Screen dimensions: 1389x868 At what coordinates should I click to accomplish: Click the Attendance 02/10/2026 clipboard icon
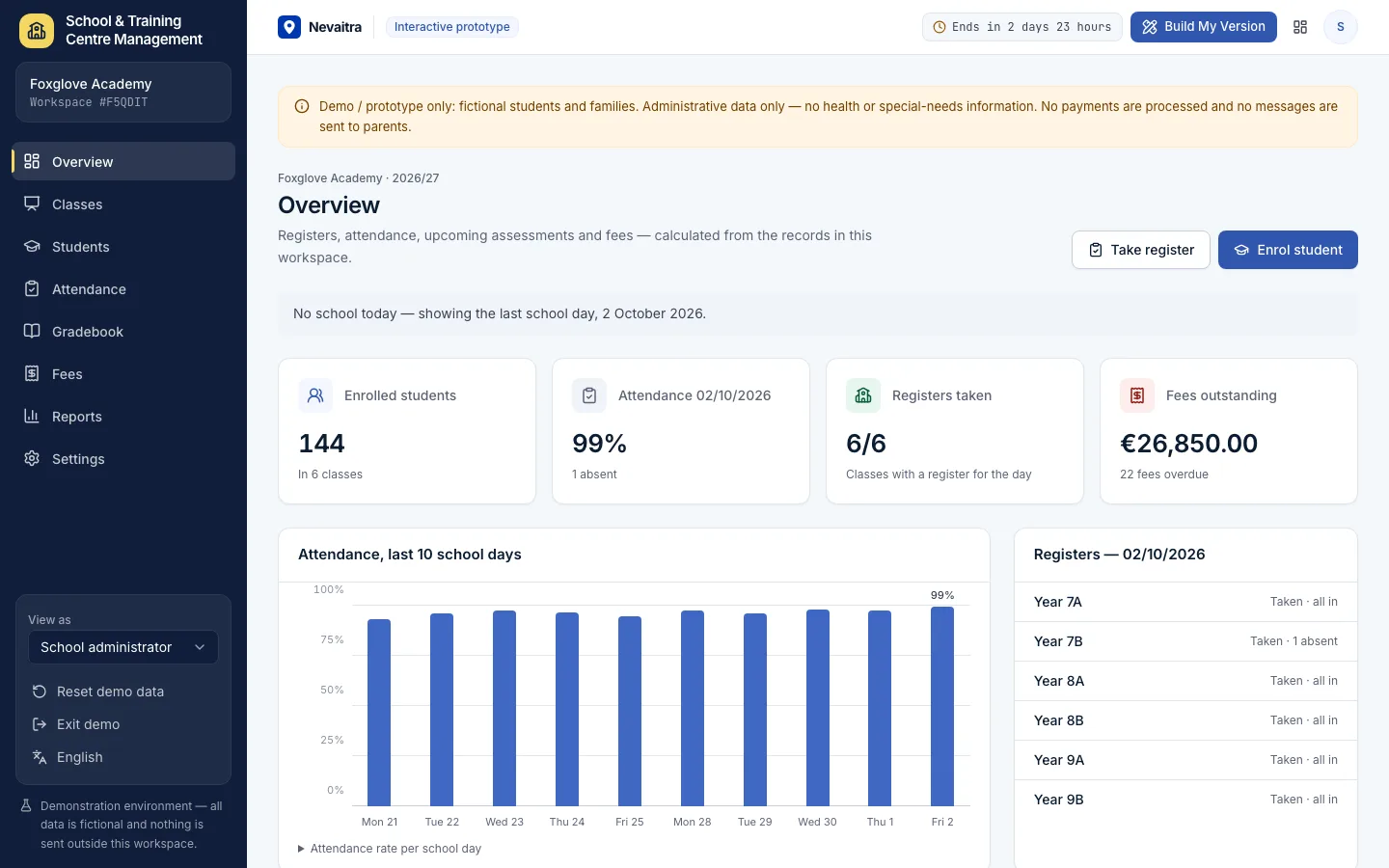(589, 395)
